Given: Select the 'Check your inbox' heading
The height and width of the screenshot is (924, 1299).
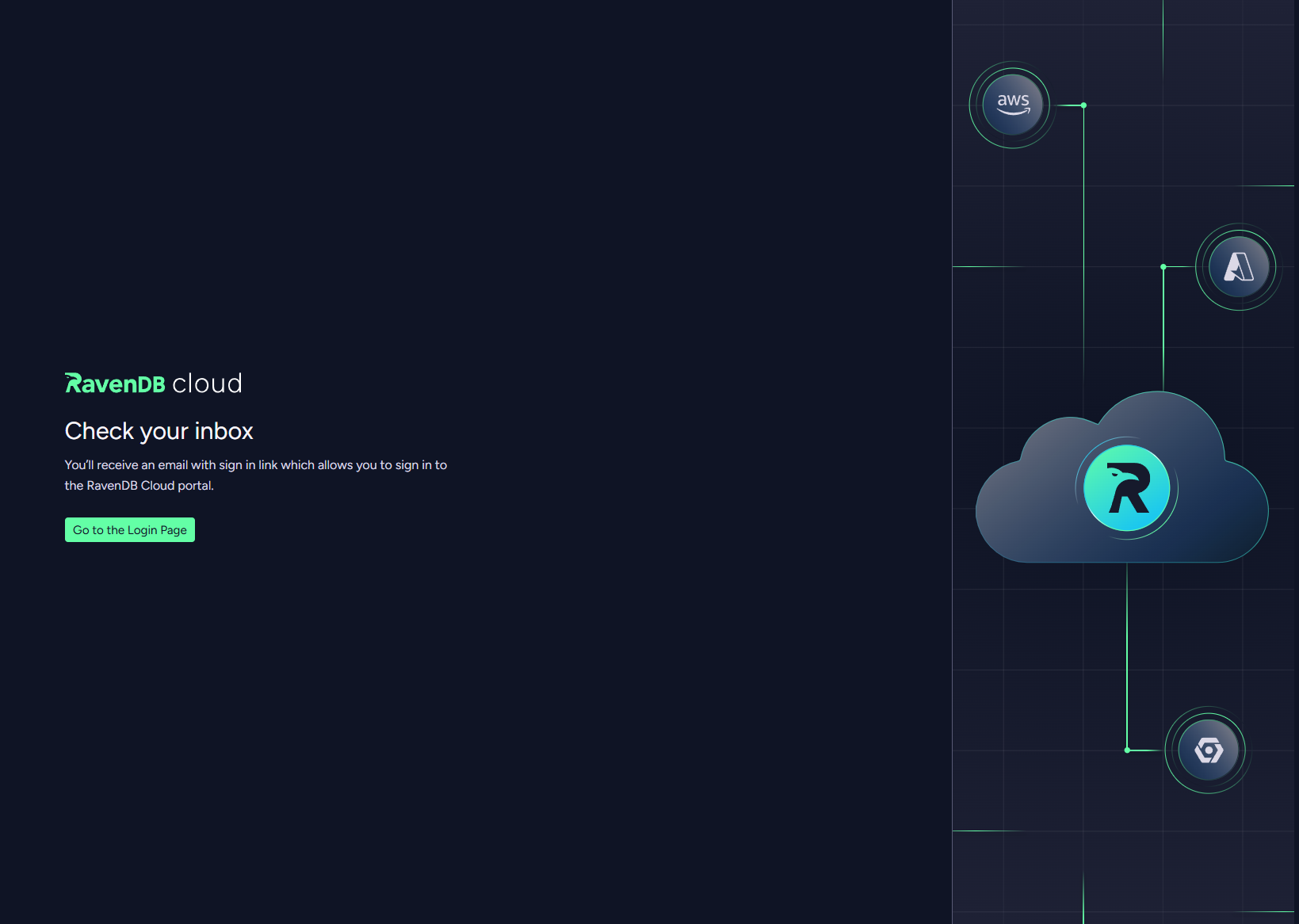Looking at the screenshot, I should click(x=159, y=431).
